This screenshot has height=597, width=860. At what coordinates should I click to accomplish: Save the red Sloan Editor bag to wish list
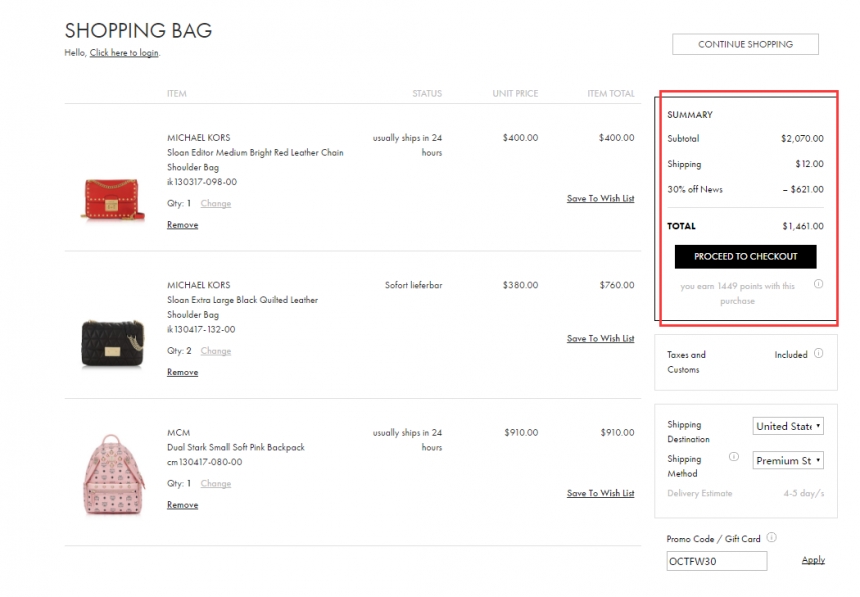[600, 199]
